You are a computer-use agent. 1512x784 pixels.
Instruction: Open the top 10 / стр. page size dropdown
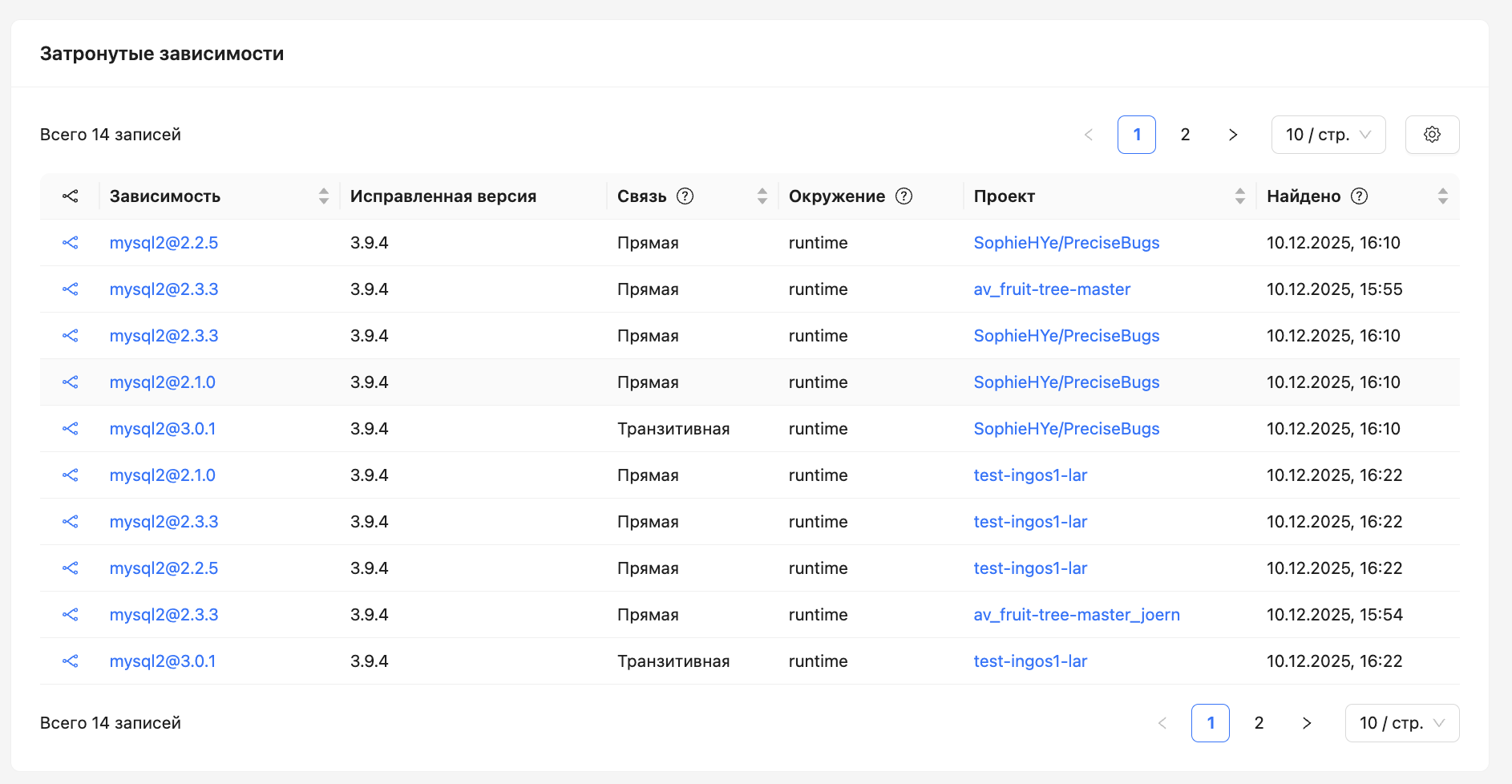point(1328,134)
